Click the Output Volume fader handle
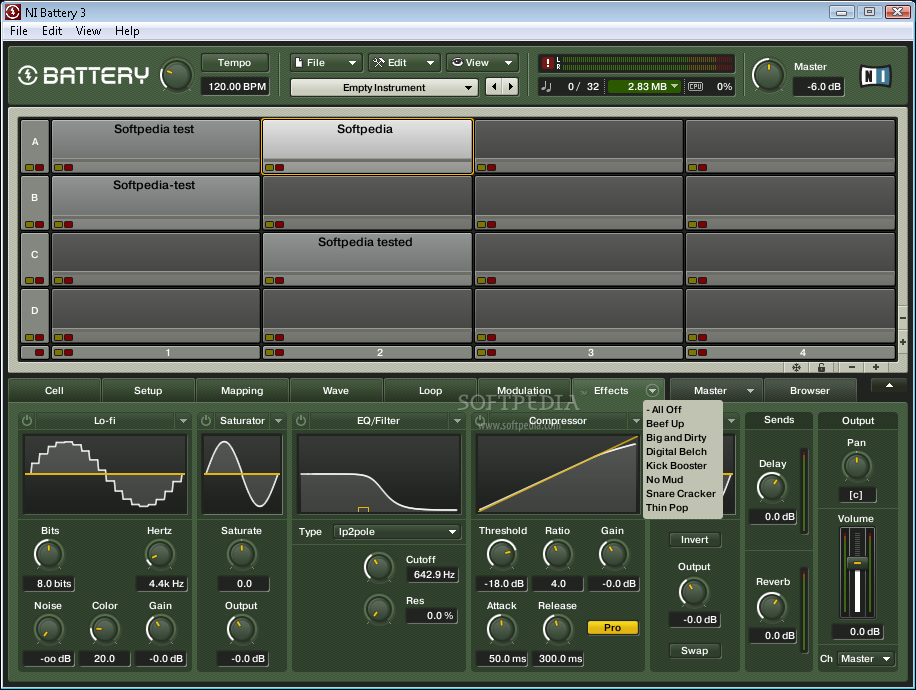The height and width of the screenshot is (690, 916). 857,562
